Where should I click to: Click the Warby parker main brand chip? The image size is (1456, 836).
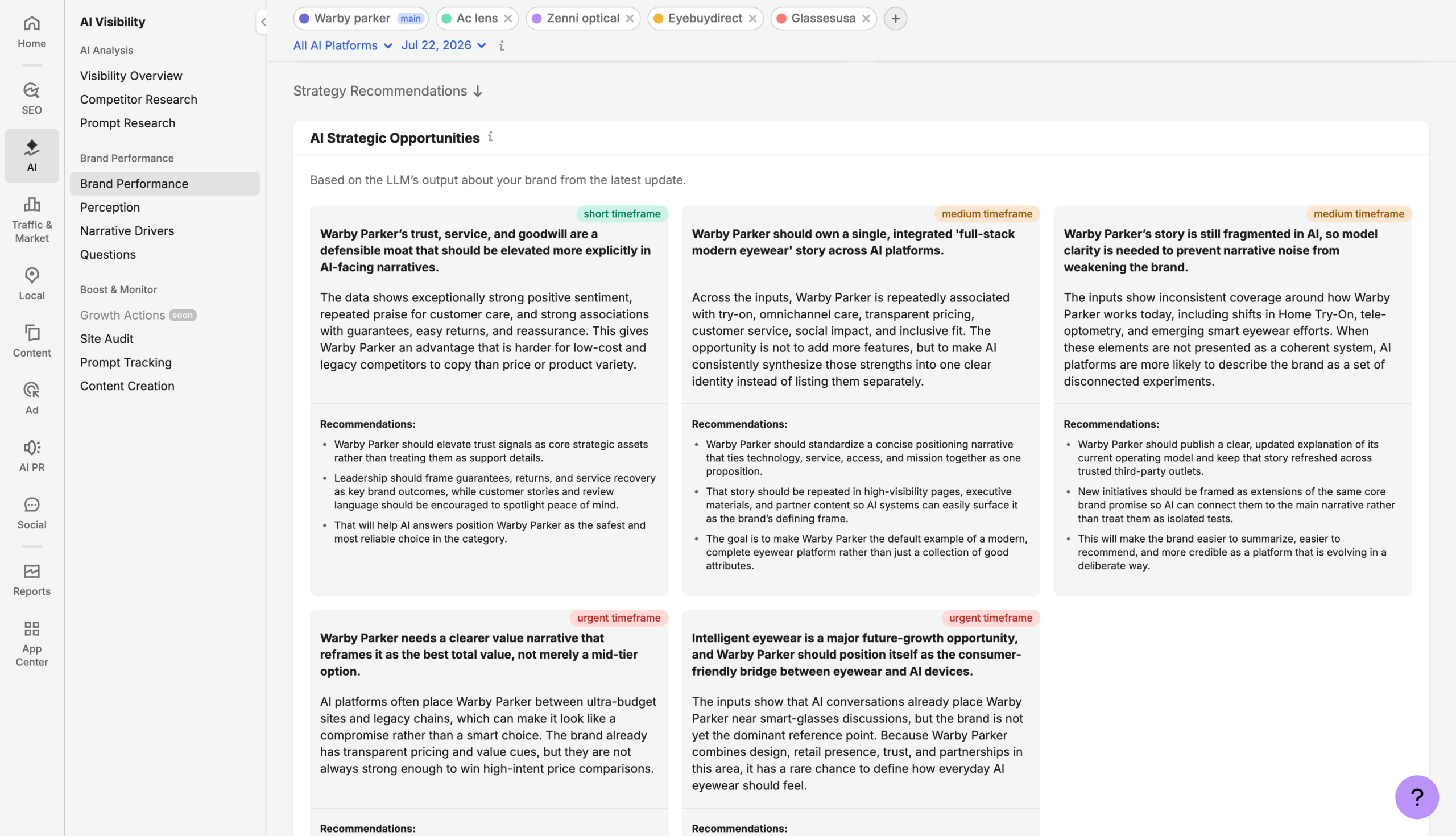point(361,18)
